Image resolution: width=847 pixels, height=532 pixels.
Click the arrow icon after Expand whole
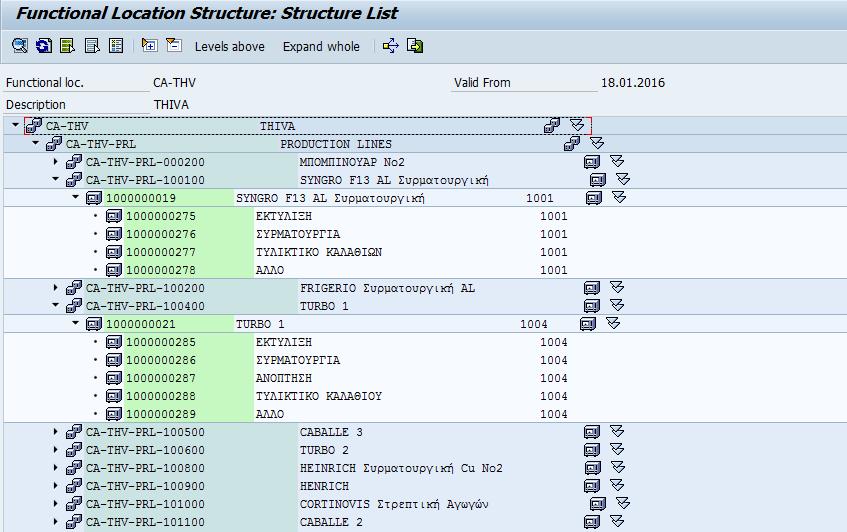coord(391,46)
